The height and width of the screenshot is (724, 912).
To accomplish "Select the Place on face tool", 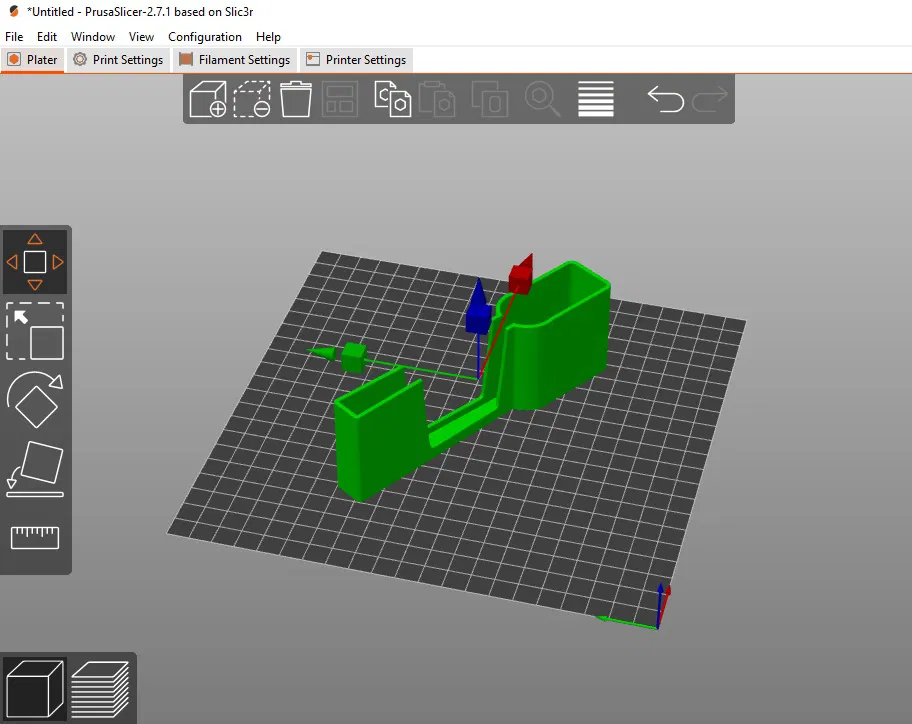I will (x=35, y=469).
